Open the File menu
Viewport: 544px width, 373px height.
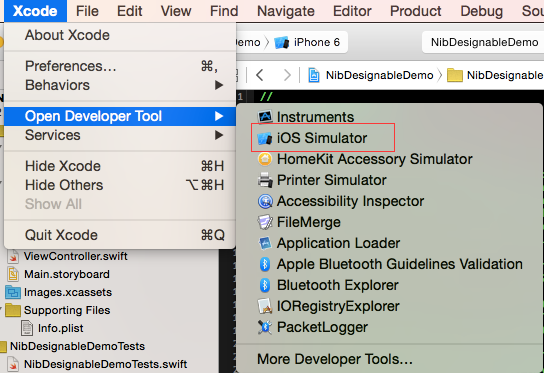pos(87,11)
